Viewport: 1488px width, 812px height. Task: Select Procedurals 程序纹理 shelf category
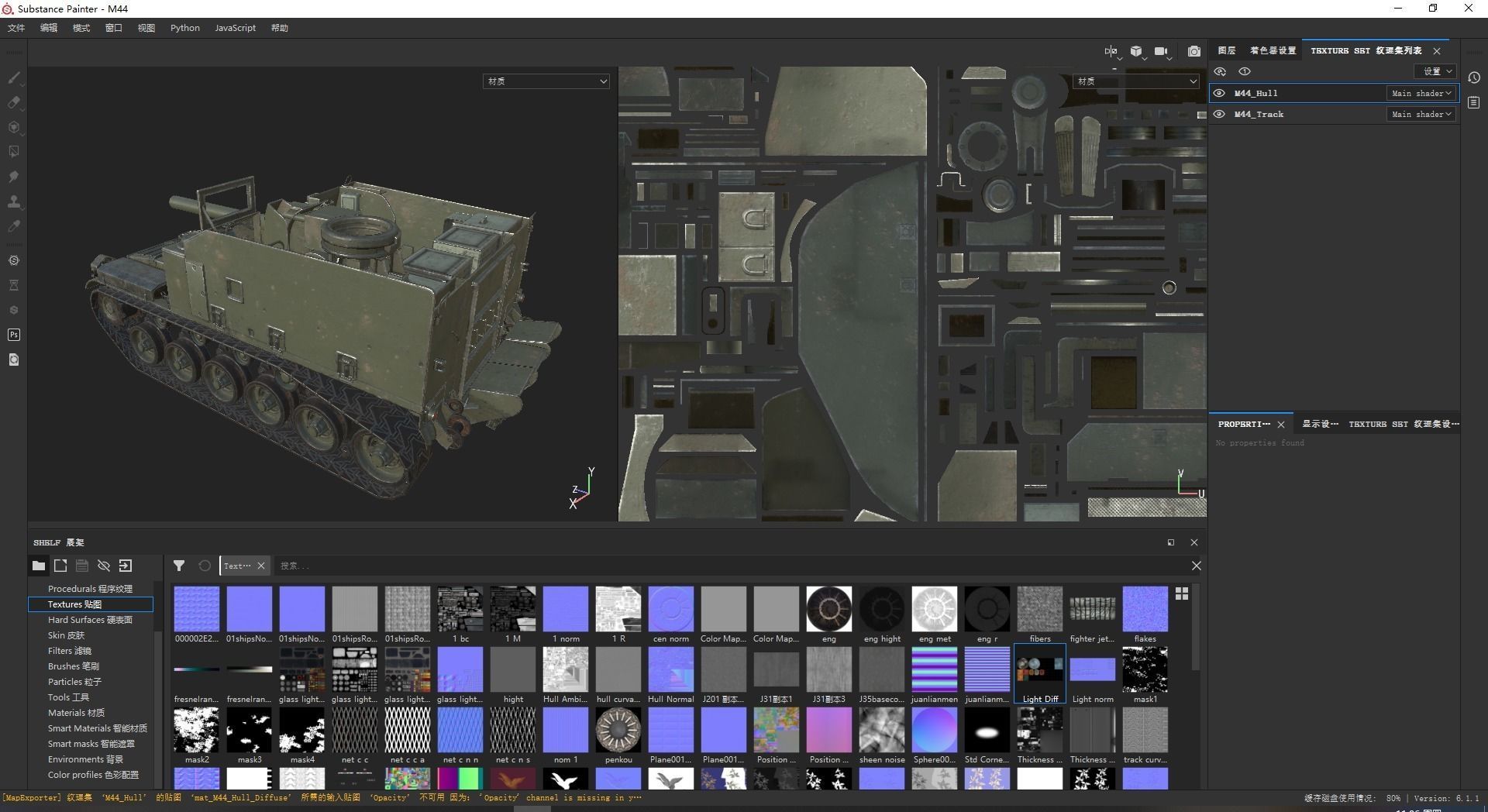(x=90, y=589)
